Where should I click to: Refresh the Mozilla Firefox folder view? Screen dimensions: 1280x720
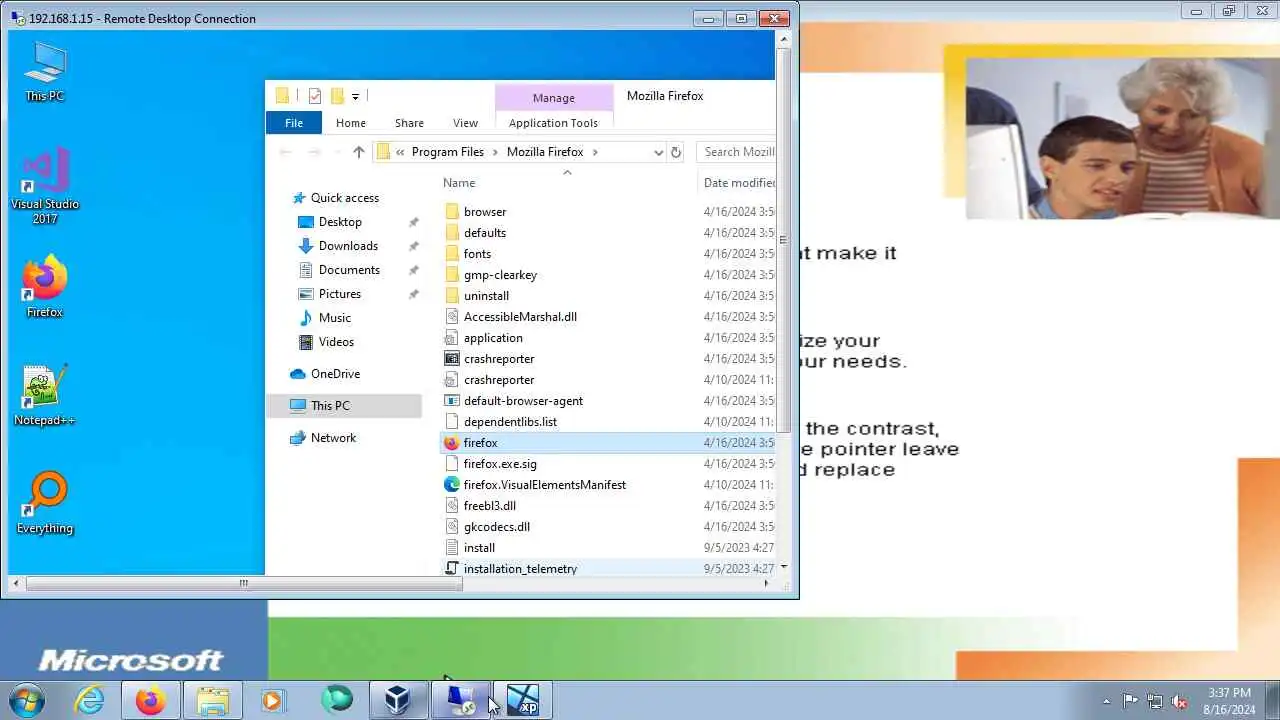[x=676, y=152]
